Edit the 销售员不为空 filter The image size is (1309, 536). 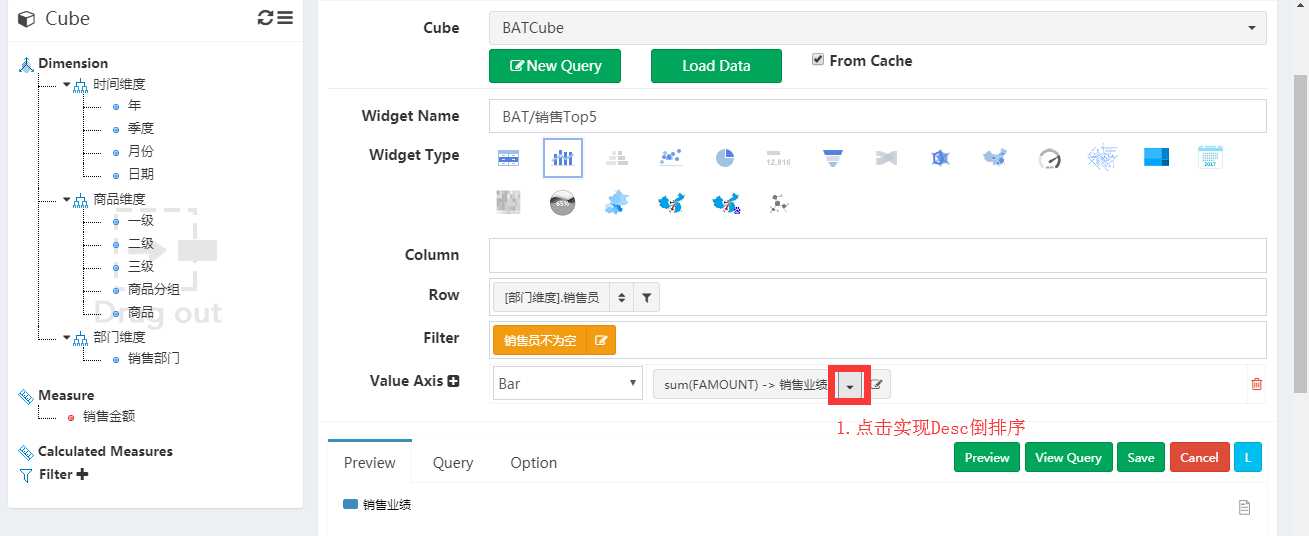tap(601, 340)
